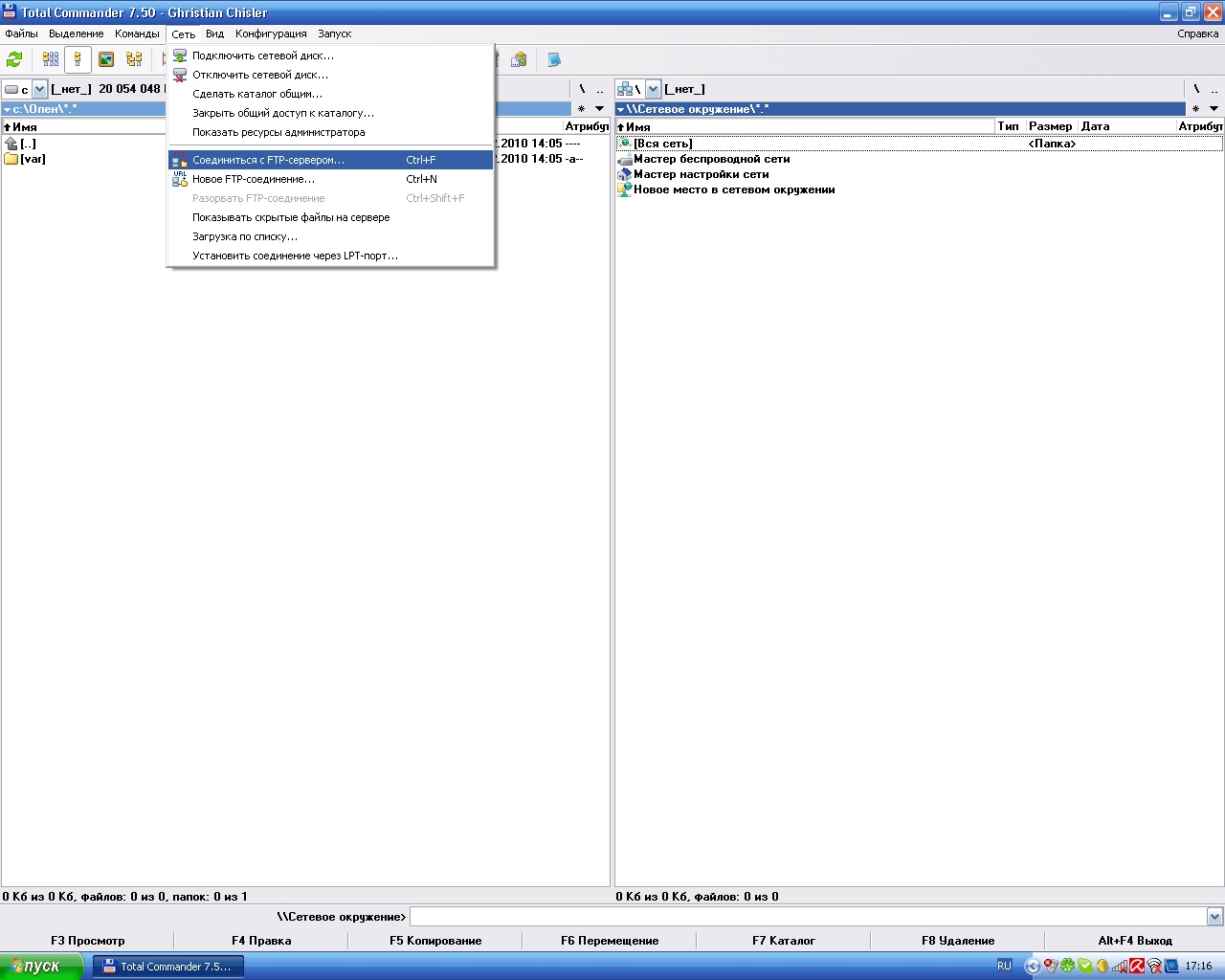Click Alt+F4 Выход button
Screen dimensions: 1225x980
point(1135,941)
